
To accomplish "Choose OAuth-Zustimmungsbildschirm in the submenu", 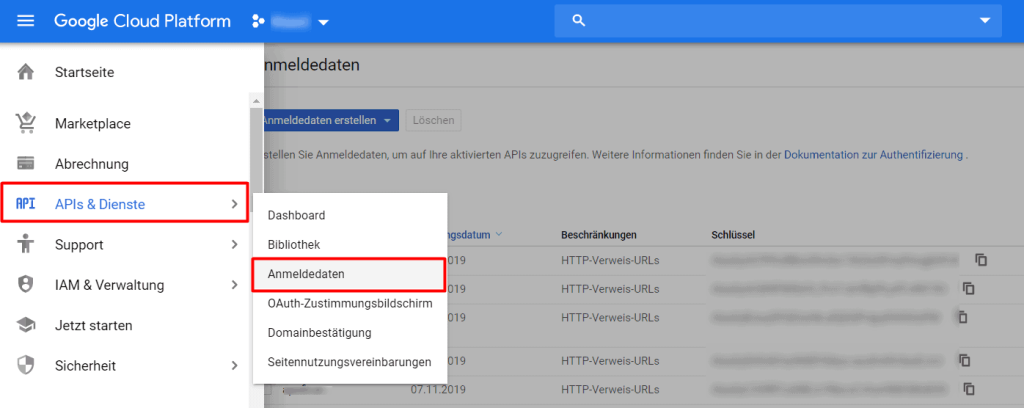I will (349, 303).
